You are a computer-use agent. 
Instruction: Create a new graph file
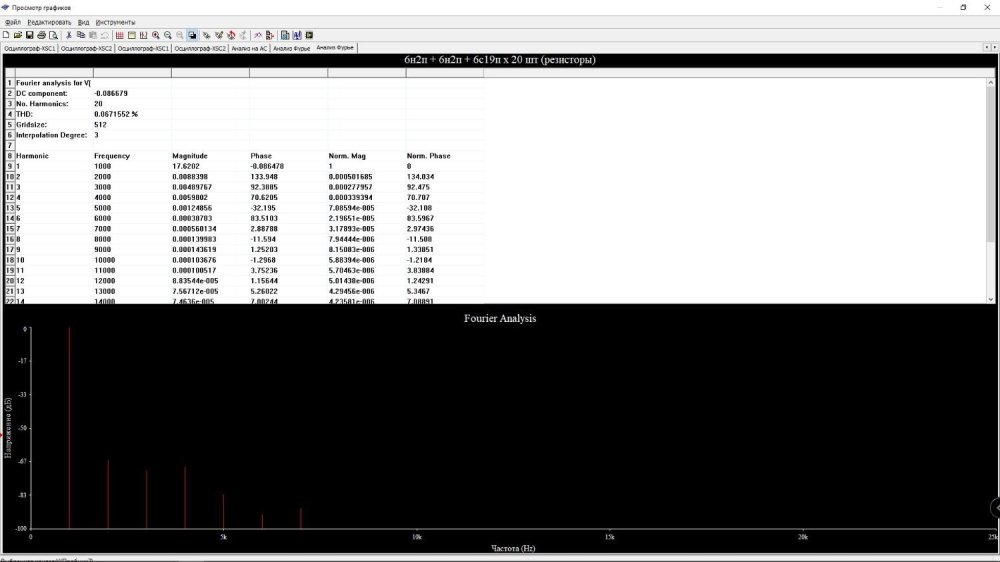(5, 34)
